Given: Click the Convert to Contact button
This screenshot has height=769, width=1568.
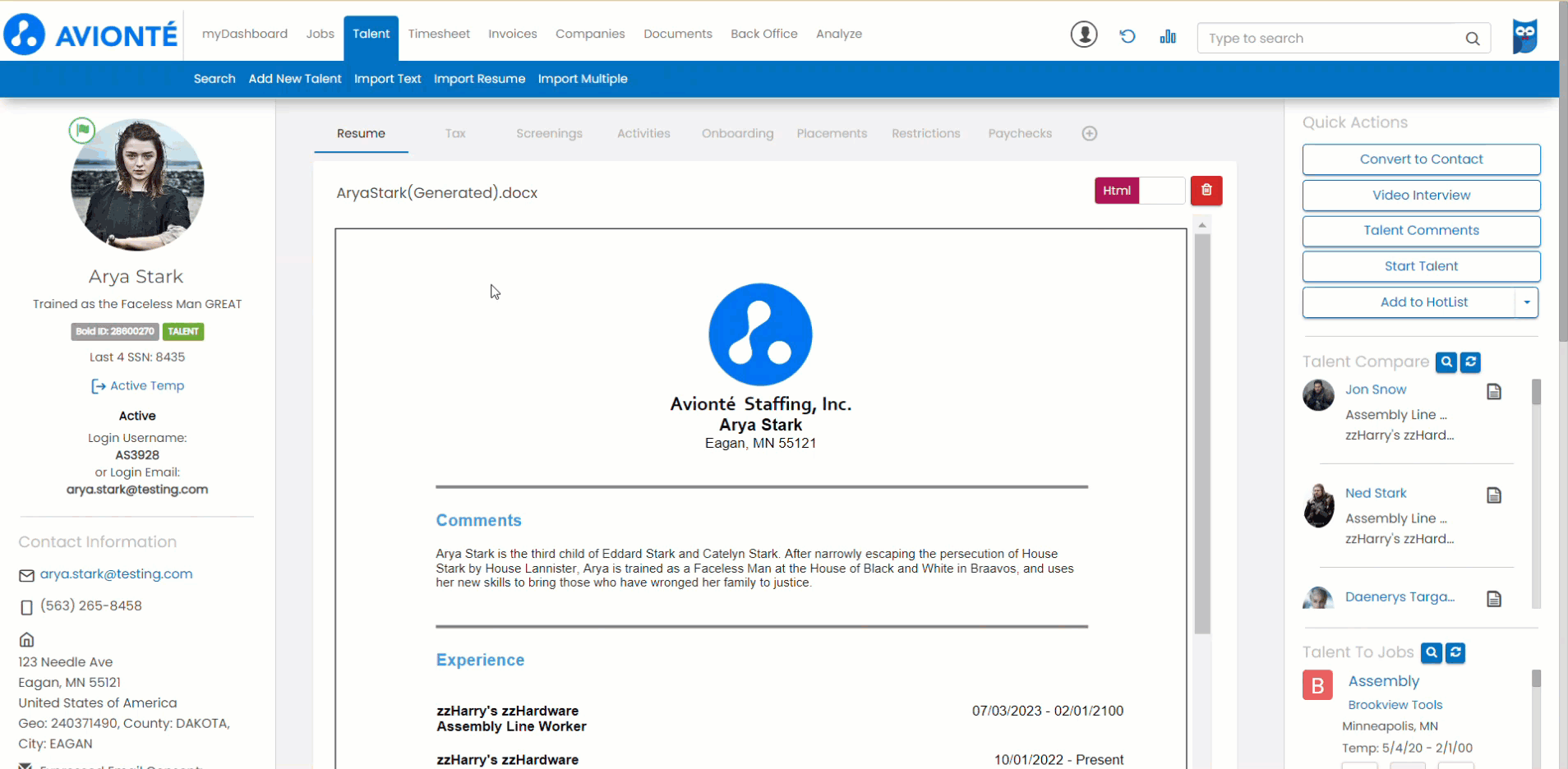Looking at the screenshot, I should pyautogui.click(x=1421, y=159).
